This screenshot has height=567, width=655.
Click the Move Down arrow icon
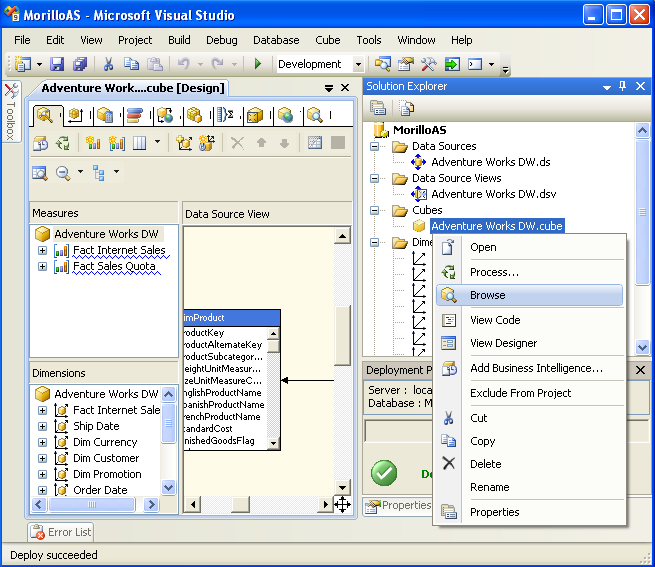(284, 143)
